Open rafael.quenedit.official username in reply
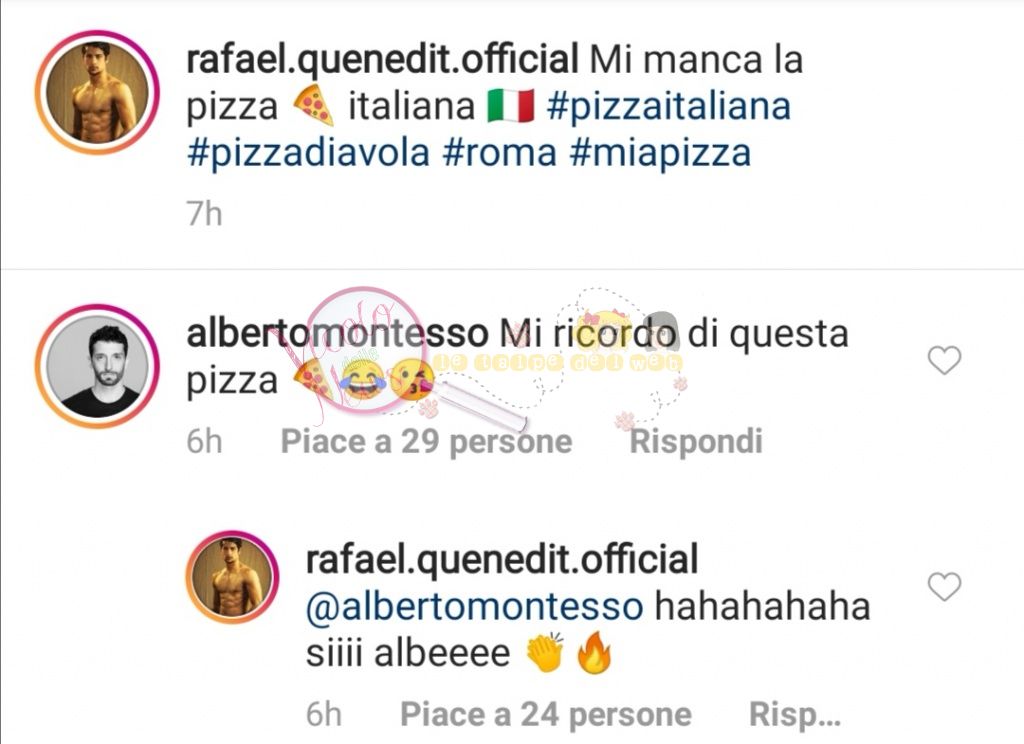Image resolution: width=1024 pixels, height=744 pixels. [x=502, y=560]
